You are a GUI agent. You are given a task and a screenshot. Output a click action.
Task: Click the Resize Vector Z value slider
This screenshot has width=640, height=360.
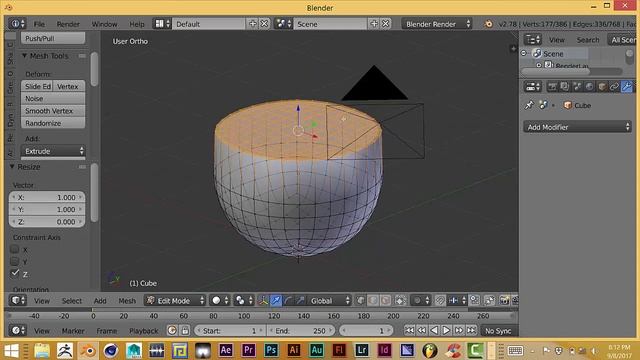(x=47, y=222)
